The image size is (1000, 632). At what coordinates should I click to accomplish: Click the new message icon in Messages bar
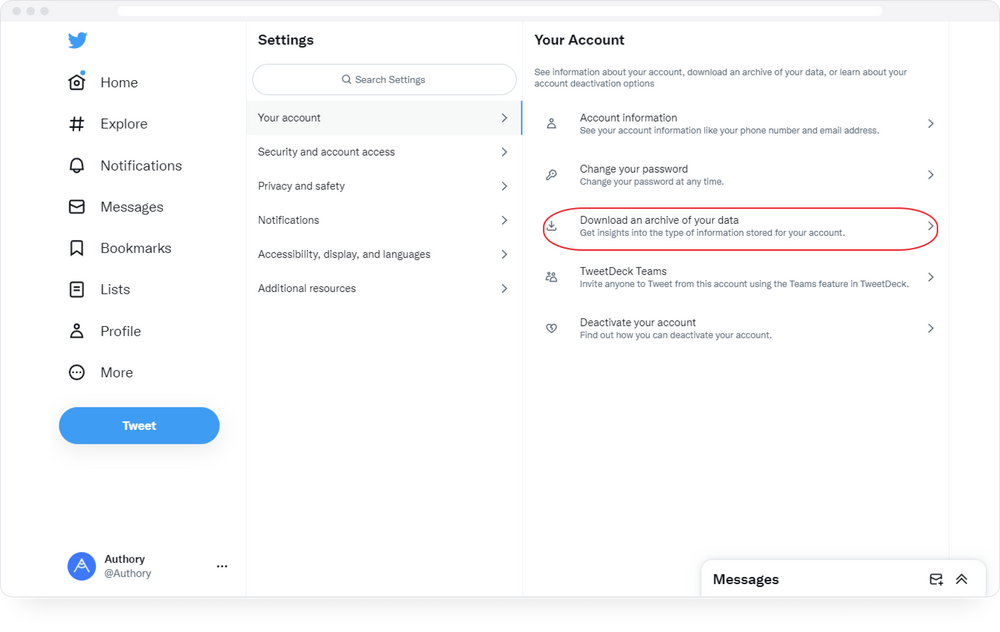coord(936,579)
